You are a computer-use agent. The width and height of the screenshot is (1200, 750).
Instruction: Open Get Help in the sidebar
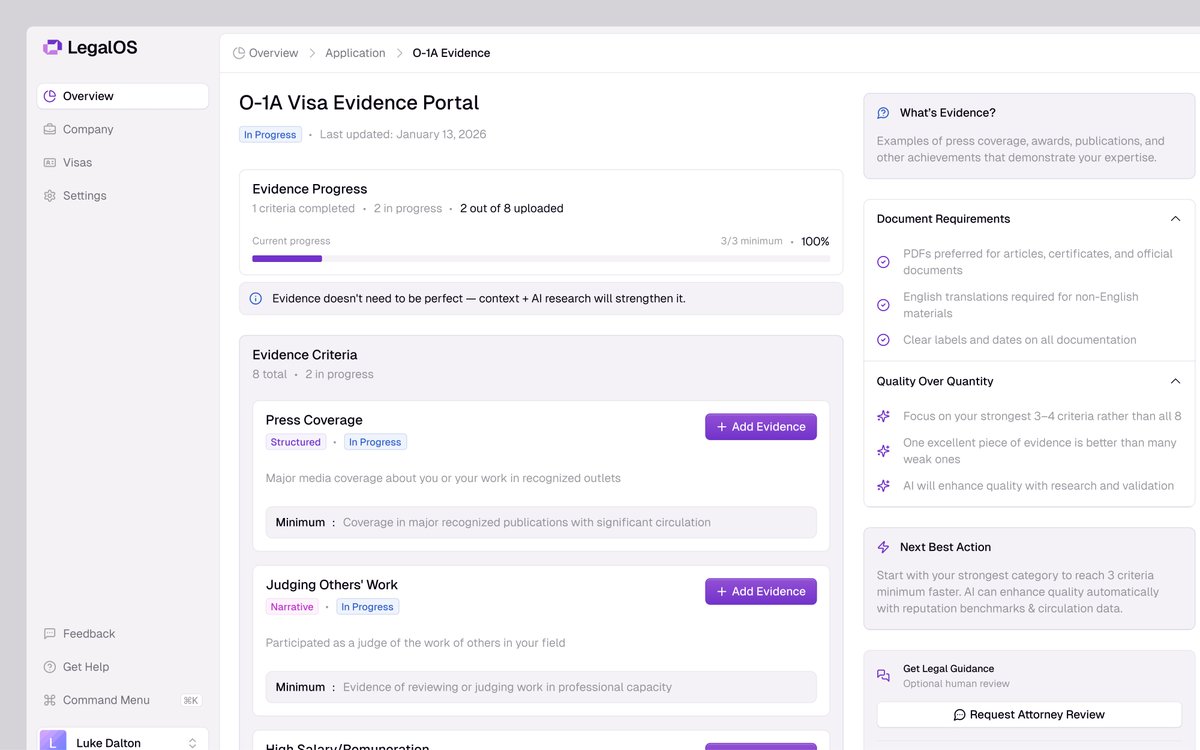click(x=122, y=667)
